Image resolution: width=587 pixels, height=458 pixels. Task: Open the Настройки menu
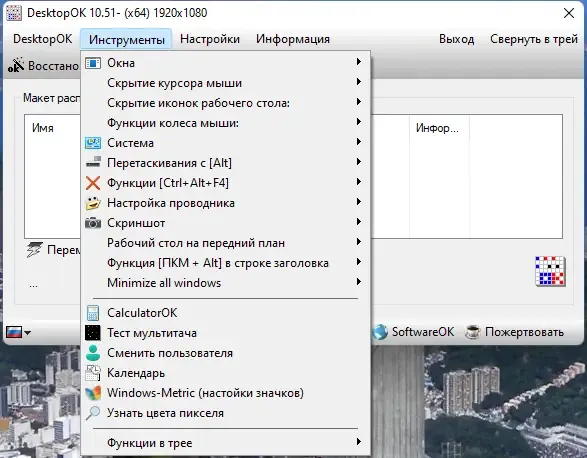[x=210, y=39]
